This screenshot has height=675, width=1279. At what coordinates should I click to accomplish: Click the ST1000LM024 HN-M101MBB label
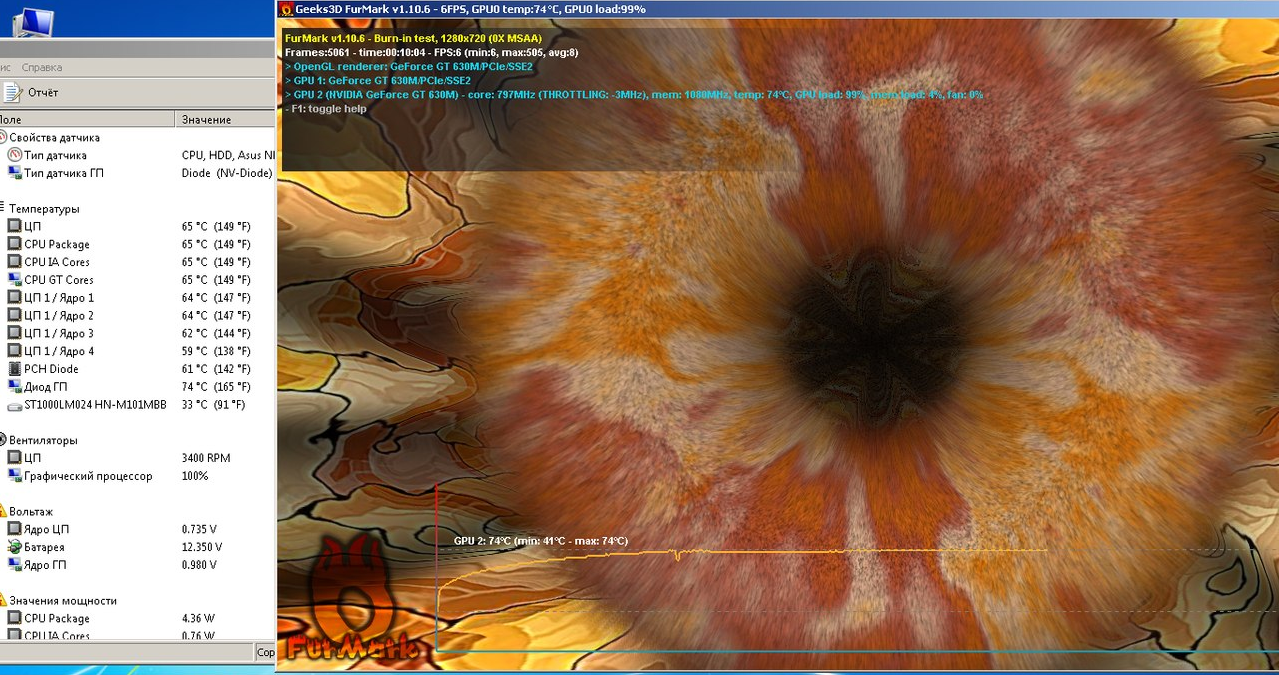pyautogui.click(x=95, y=405)
